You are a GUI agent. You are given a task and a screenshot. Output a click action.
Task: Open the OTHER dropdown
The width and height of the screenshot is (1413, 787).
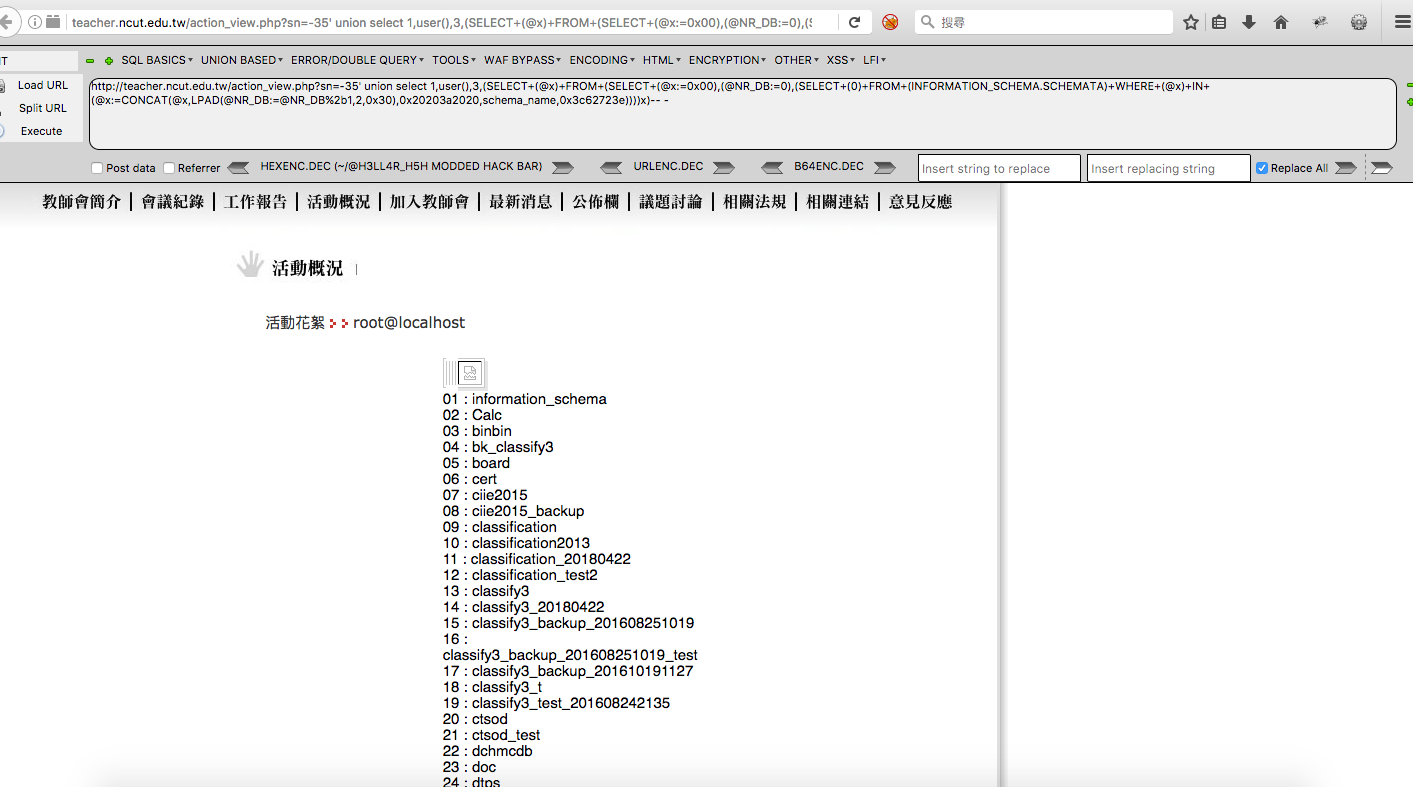point(797,60)
